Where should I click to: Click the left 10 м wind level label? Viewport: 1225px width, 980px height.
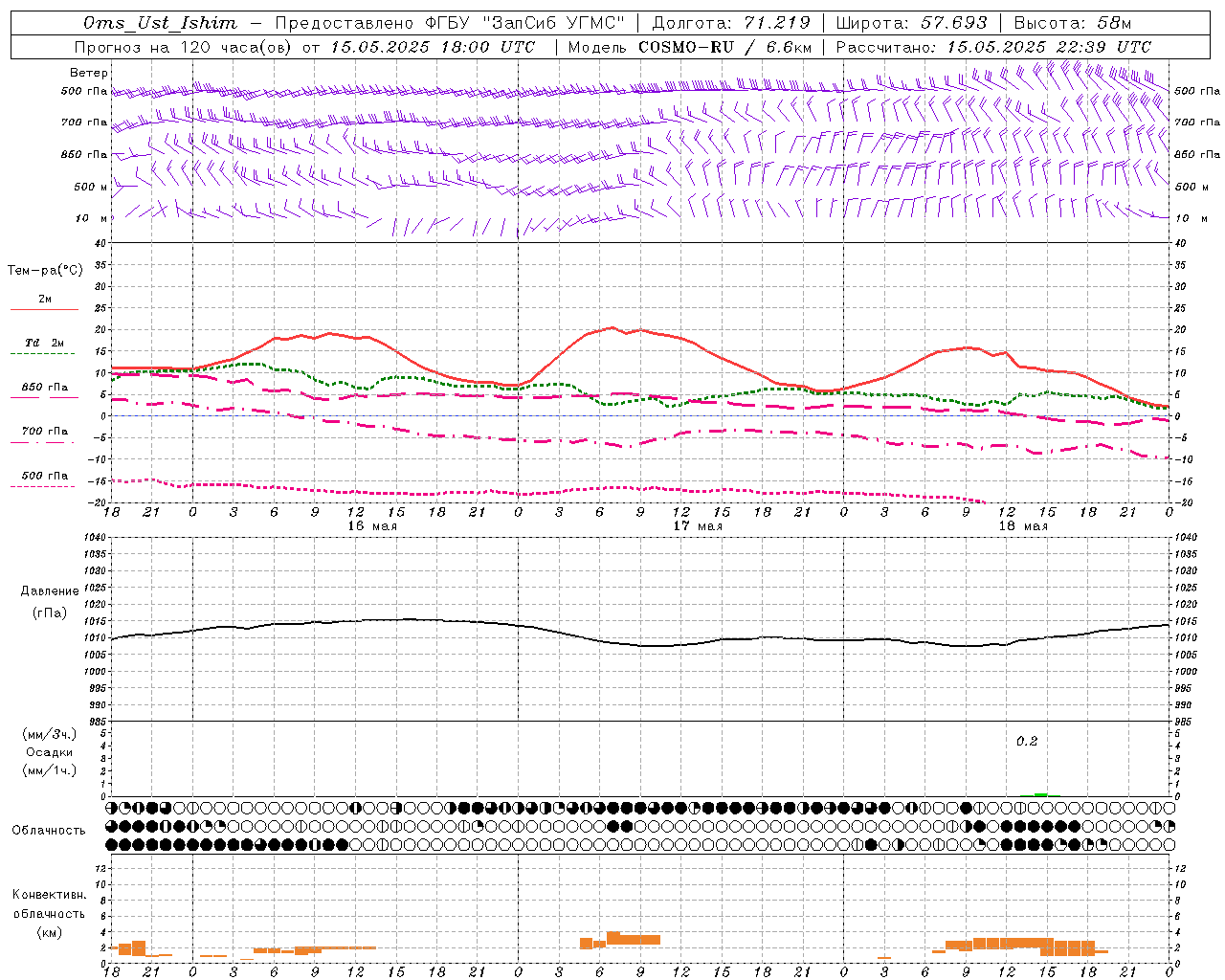(92, 218)
